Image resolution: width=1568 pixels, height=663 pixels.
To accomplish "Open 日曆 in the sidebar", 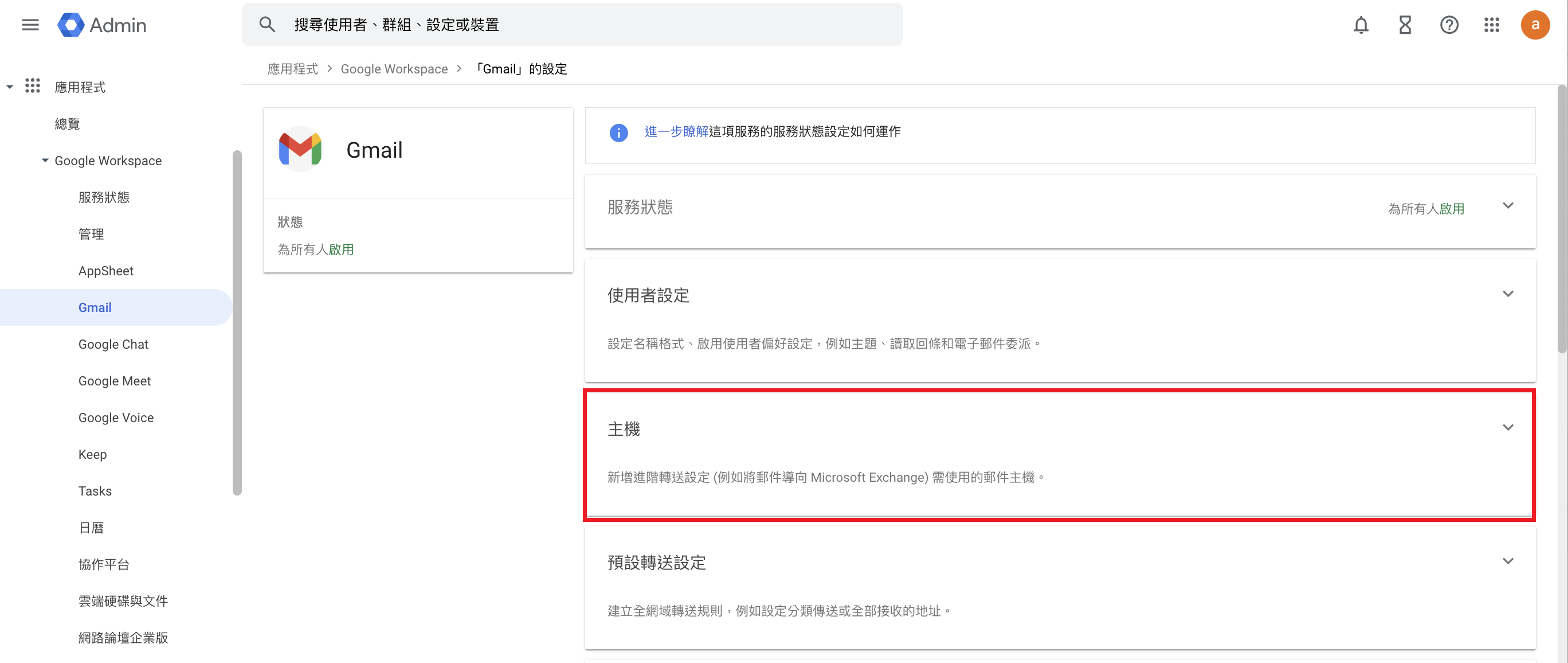I will tap(91, 527).
